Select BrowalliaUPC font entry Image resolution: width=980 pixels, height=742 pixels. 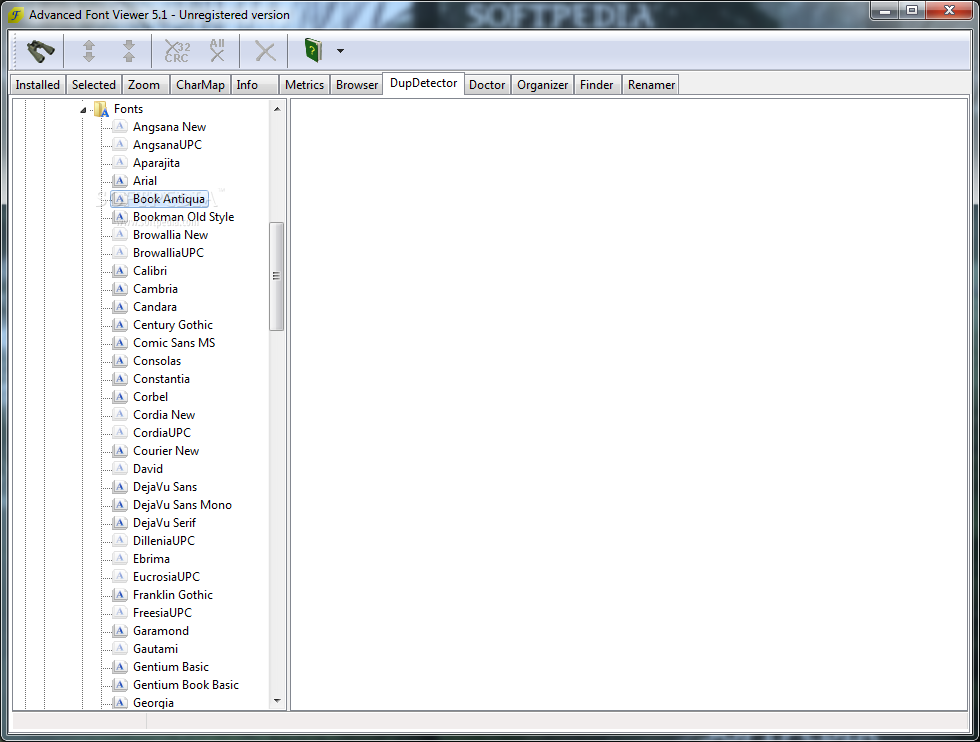point(168,253)
